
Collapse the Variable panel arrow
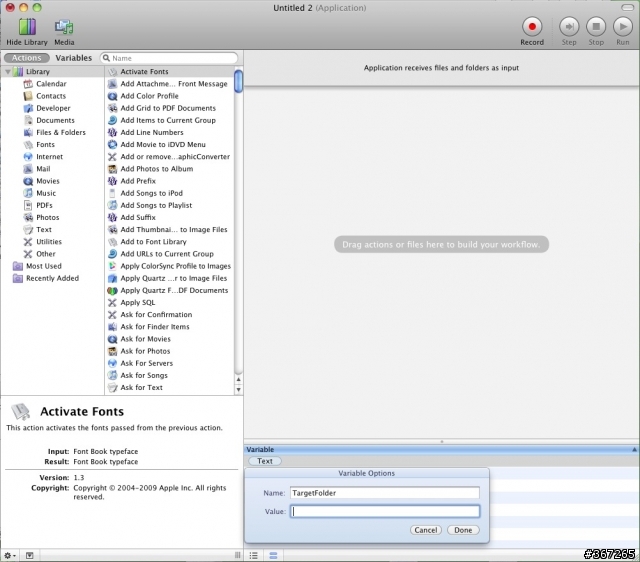pyautogui.click(x=634, y=449)
